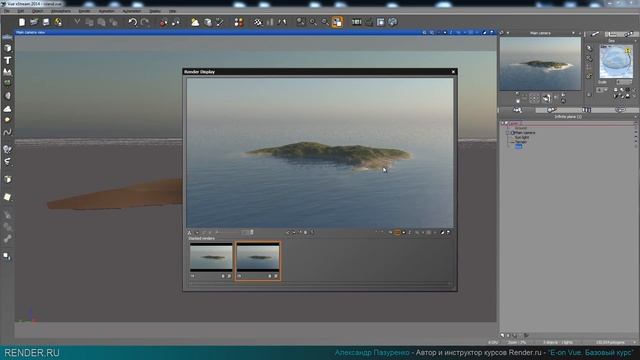Create a new scene with toolbar icon

click(x=22, y=22)
